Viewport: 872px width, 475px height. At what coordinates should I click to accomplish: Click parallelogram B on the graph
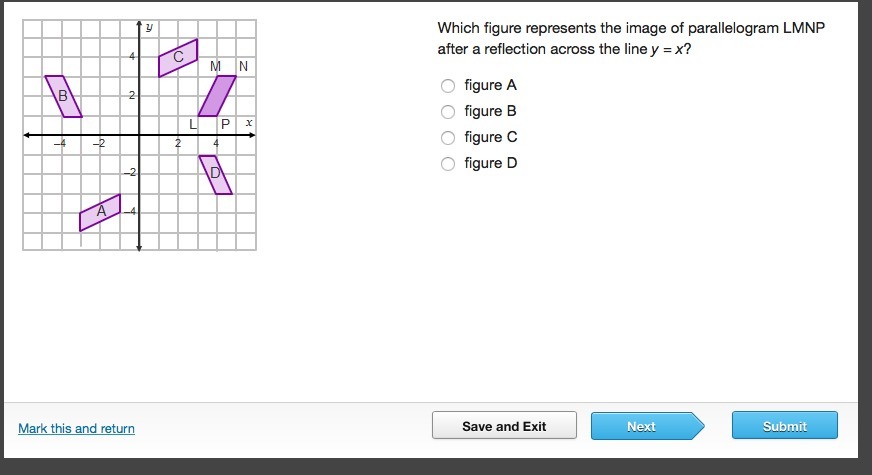tap(63, 96)
